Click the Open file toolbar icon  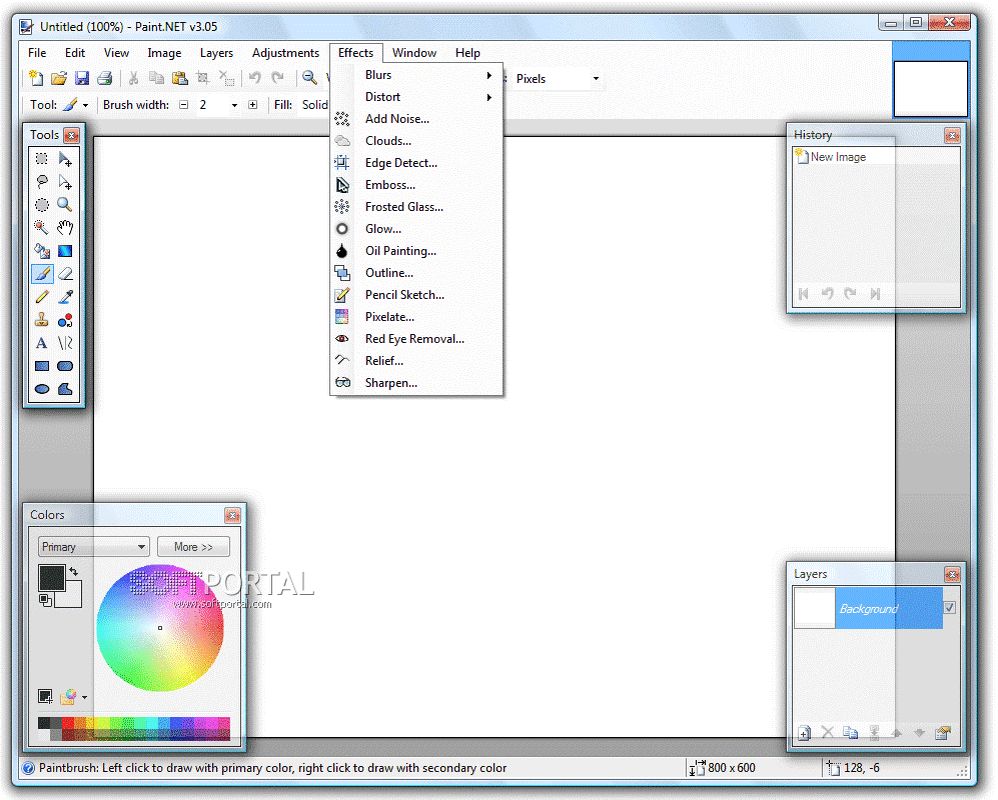[59, 78]
